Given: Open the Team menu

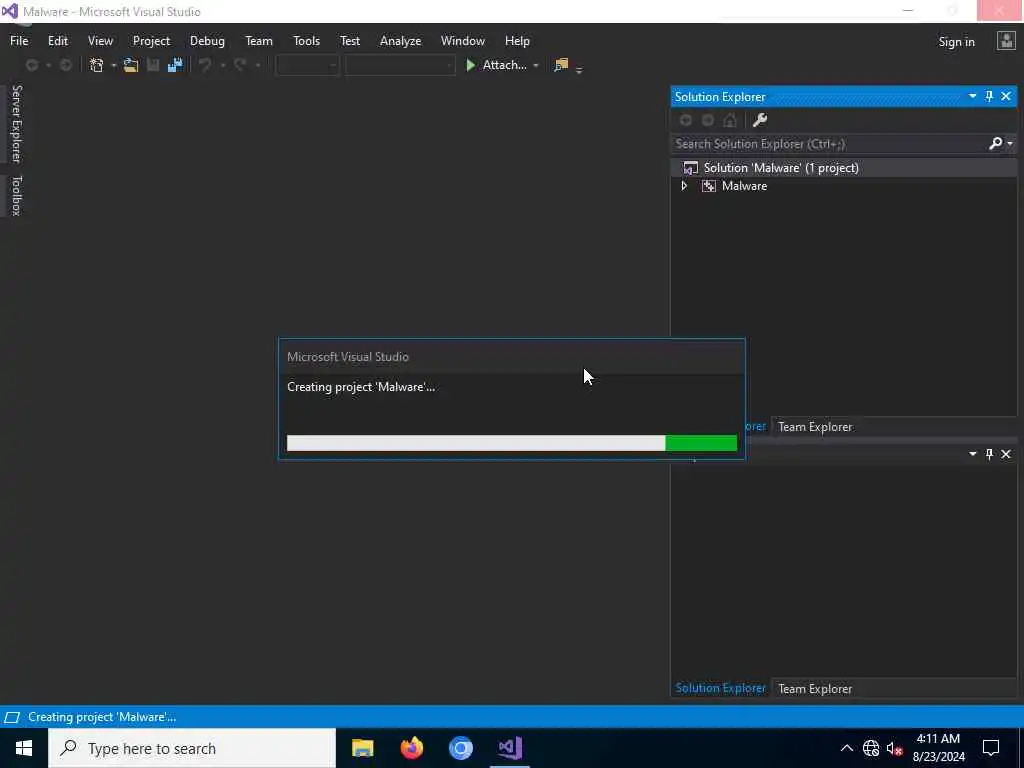Looking at the screenshot, I should [x=259, y=40].
